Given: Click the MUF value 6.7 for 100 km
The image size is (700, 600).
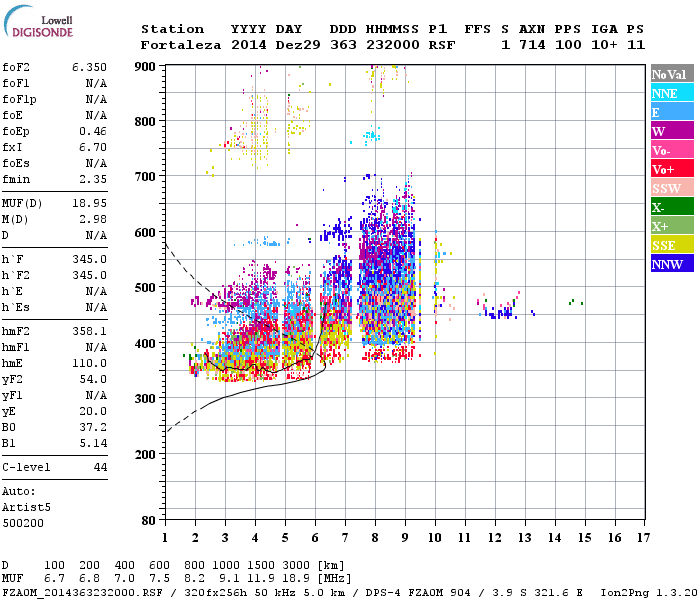Looking at the screenshot, I should (54, 579).
